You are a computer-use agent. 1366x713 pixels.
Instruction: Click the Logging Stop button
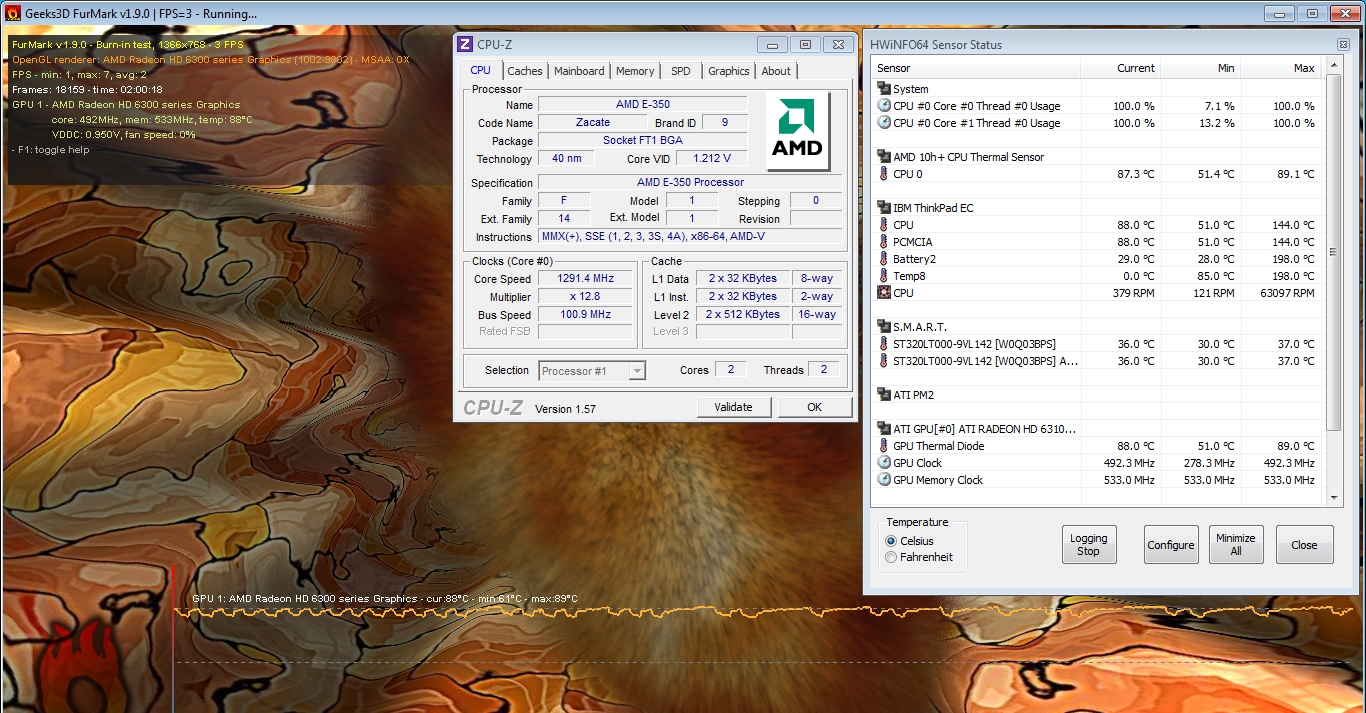click(x=1088, y=545)
